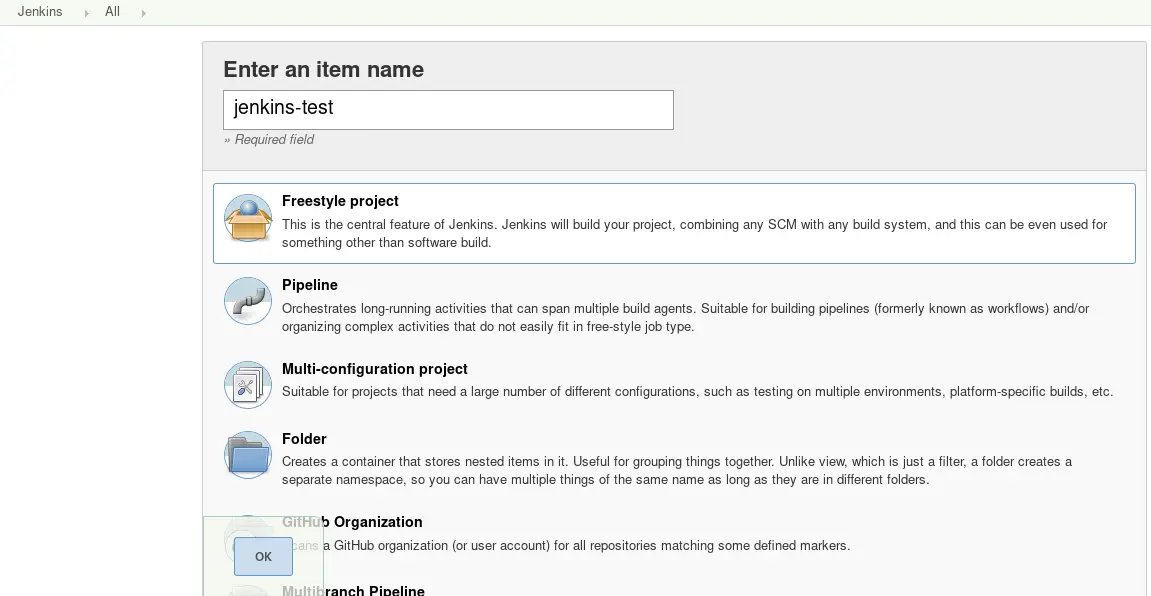Open the Jenkins breadcrumb link
Viewport: 1151px width, 596px height.
[40, 12]
